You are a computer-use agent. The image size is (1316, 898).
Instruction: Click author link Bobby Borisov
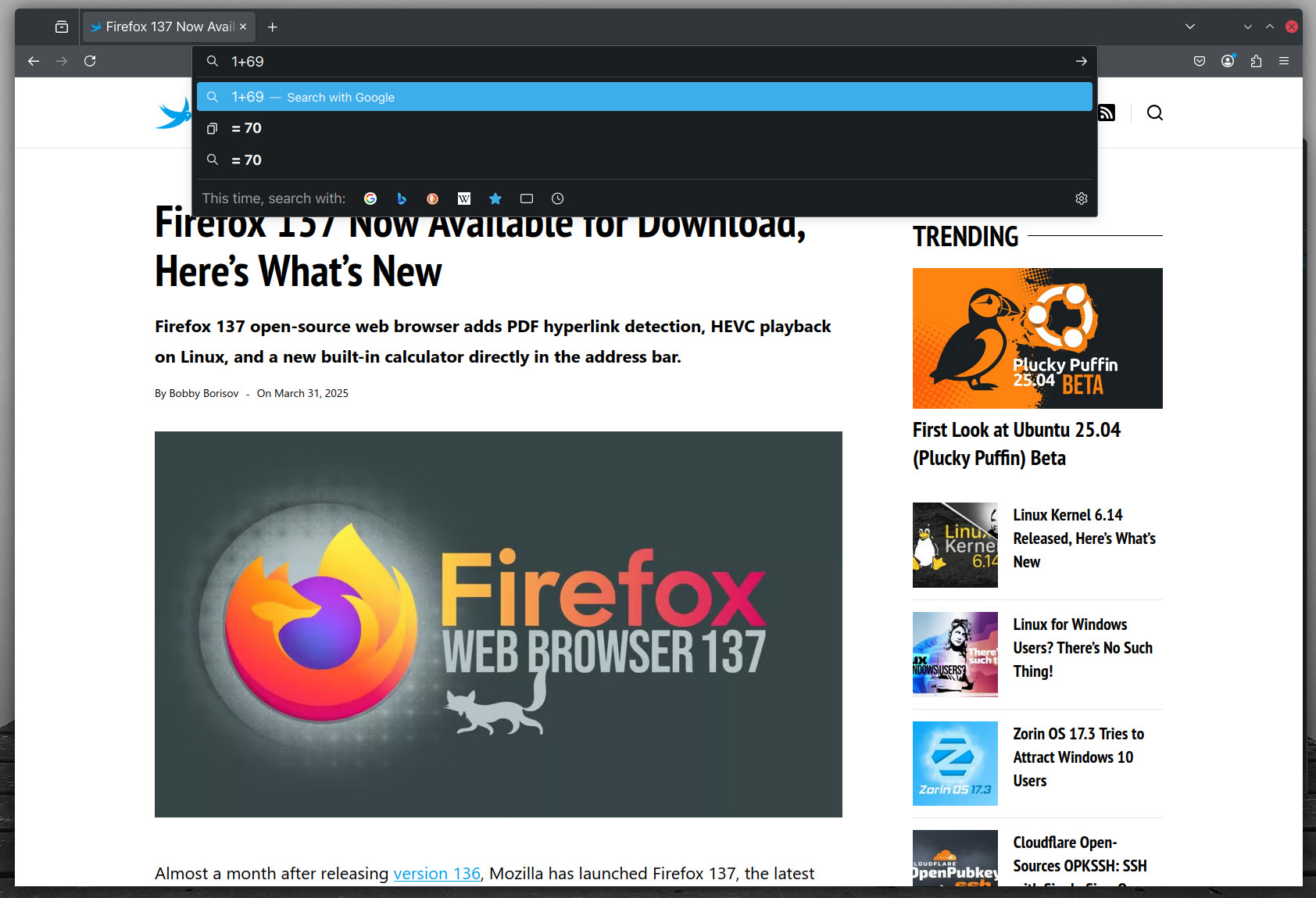[204, 393]
